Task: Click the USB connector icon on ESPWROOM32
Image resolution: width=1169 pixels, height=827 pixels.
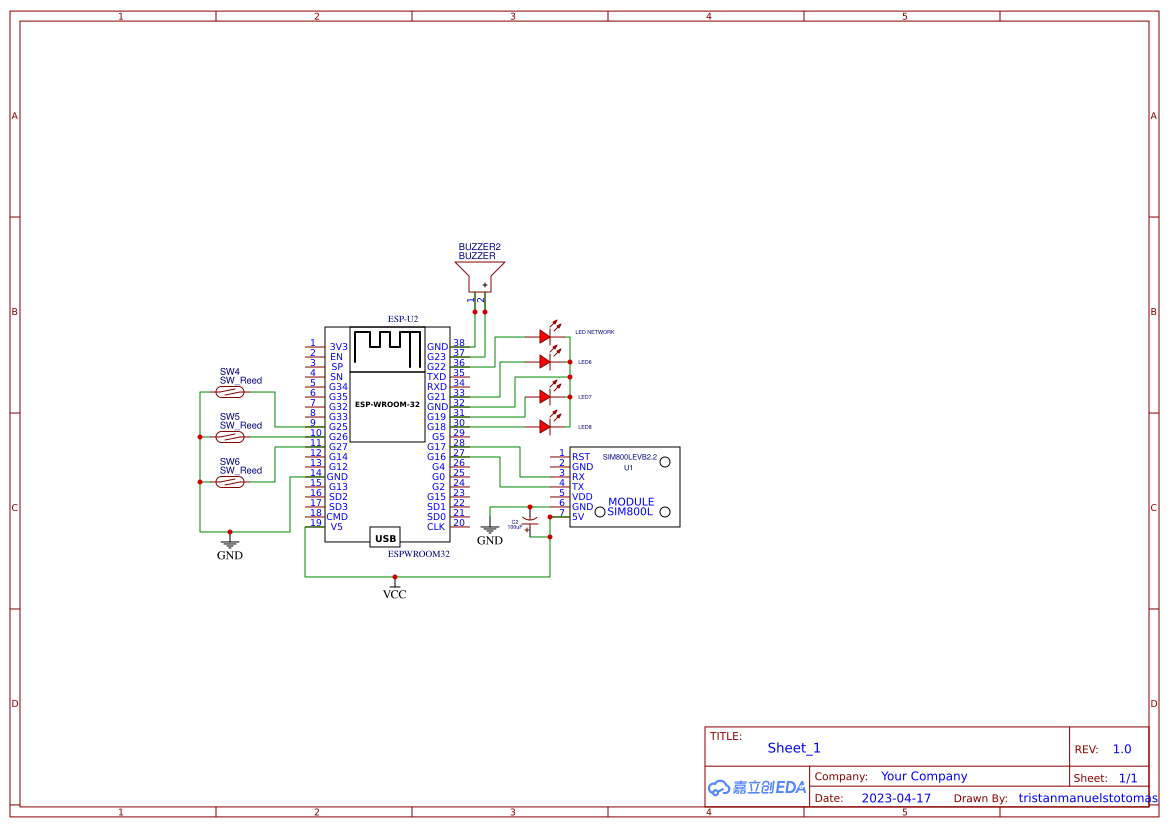Action: point(383,538)
